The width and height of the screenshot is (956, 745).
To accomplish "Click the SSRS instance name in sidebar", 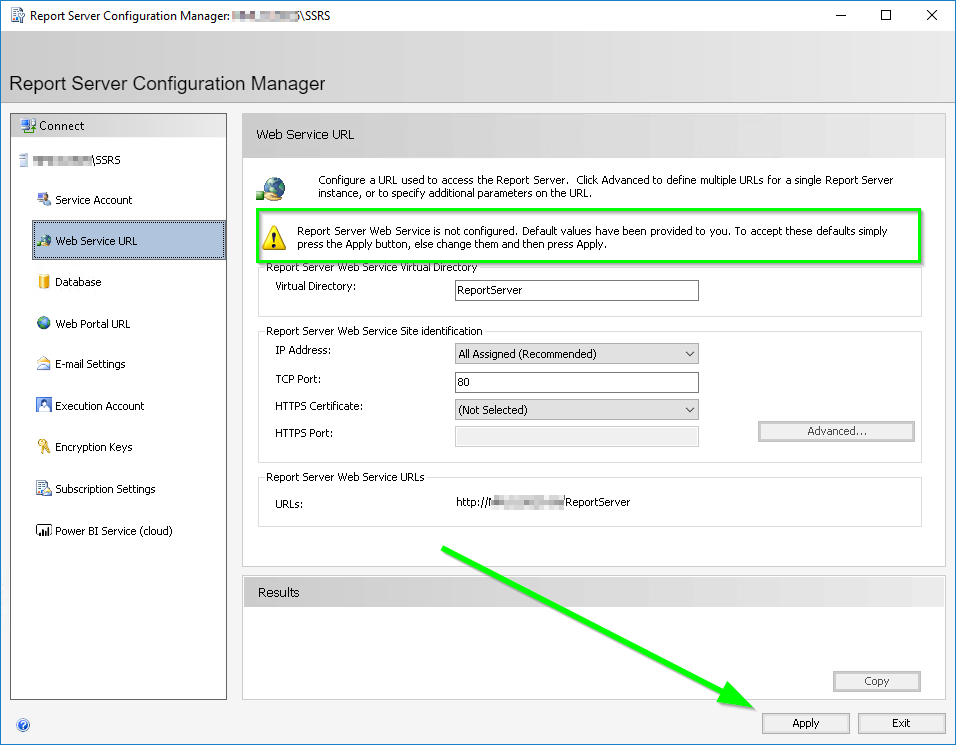I will (x=77, y=160).
